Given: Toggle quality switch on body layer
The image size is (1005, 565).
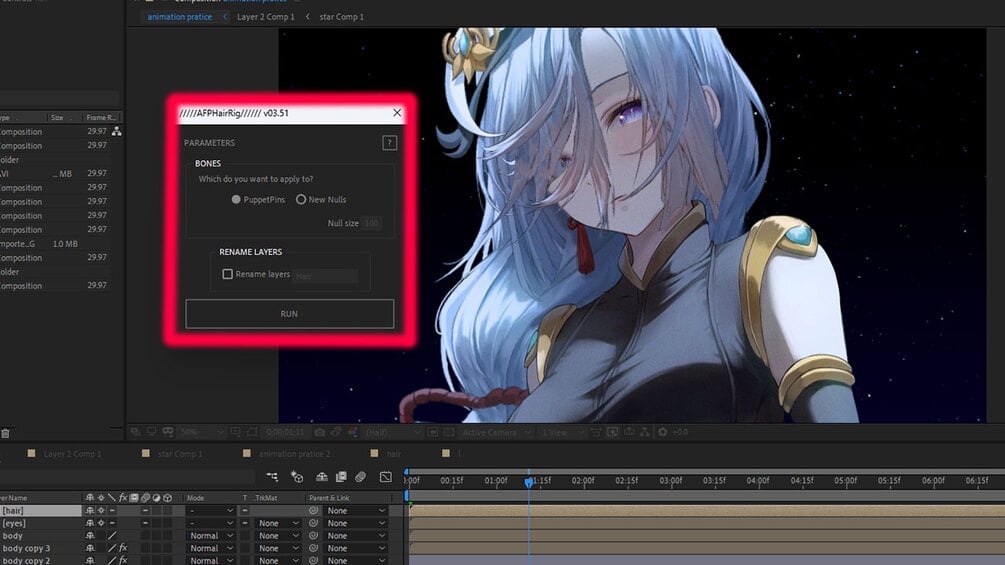Looking at the screenshot, I should pos(112,536).
